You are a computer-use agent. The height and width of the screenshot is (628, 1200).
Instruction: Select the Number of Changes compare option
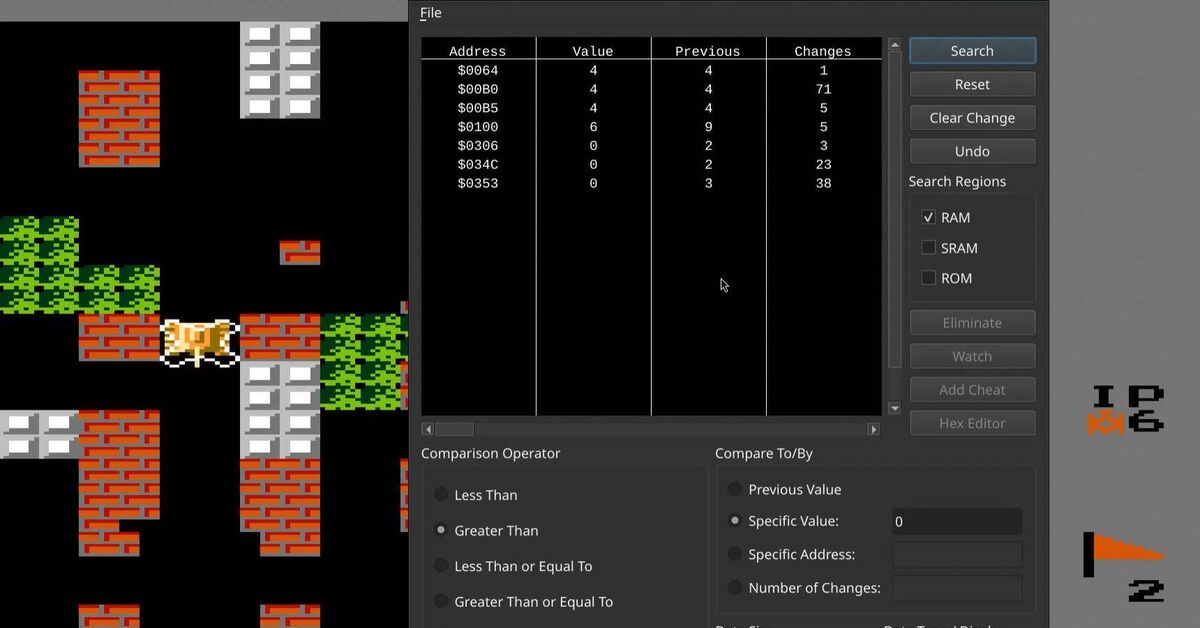click(735, 588)
